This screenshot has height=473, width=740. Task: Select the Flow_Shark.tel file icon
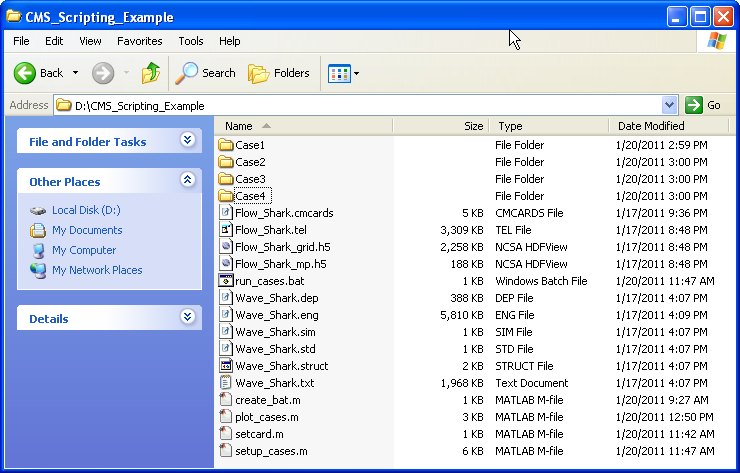[226, 229]
